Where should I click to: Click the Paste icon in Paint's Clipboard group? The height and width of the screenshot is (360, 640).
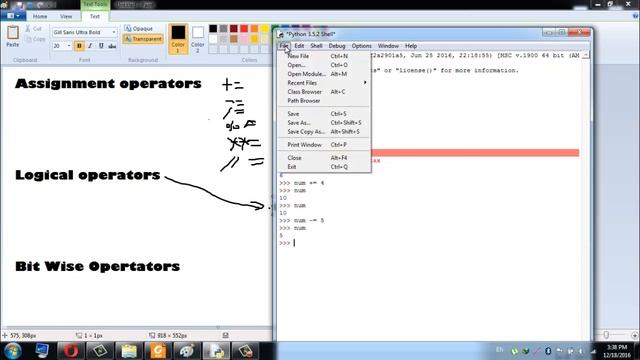(13, 33)
